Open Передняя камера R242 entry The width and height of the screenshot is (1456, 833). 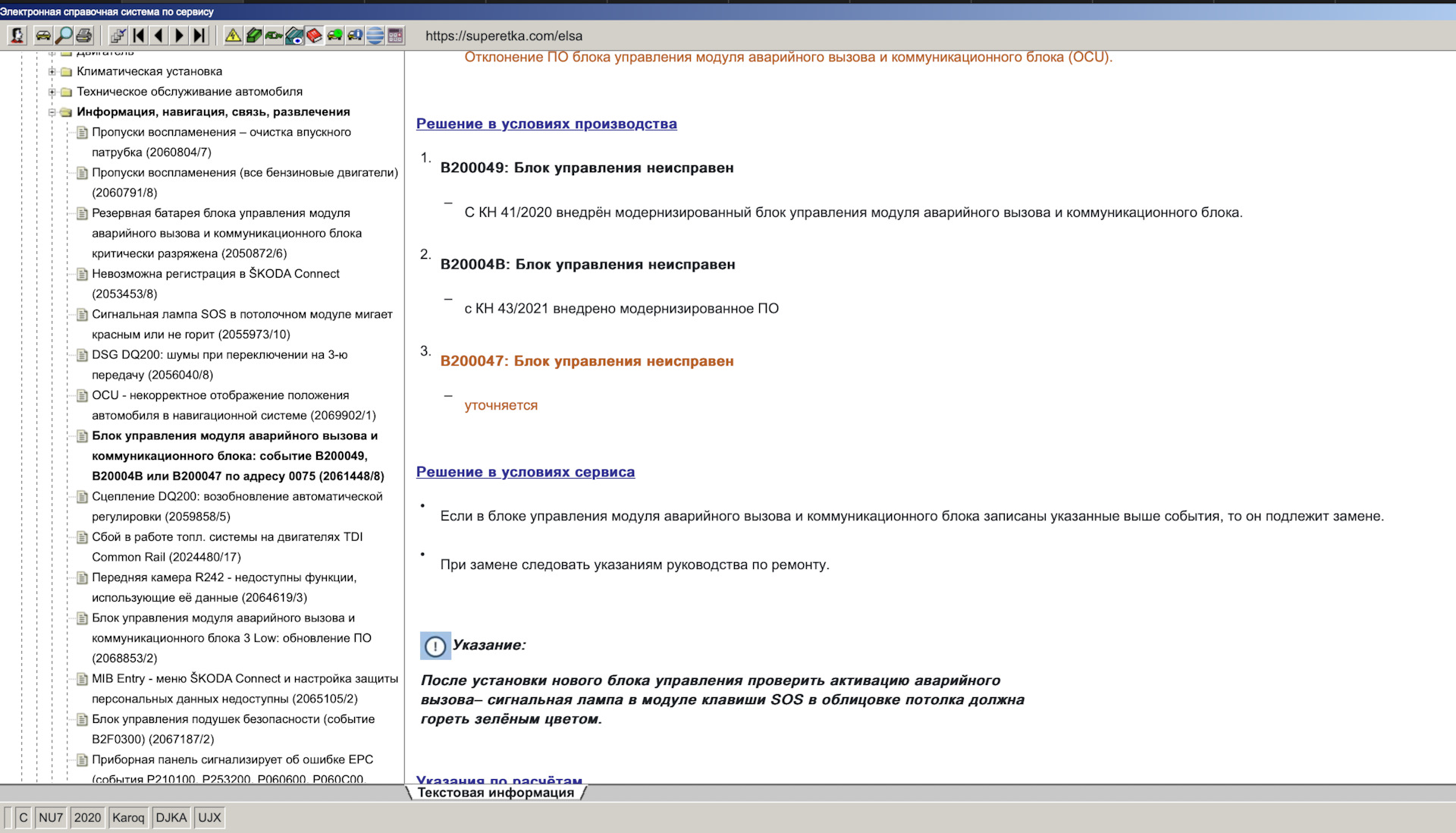pyautogui.click(x=224, y=587)
